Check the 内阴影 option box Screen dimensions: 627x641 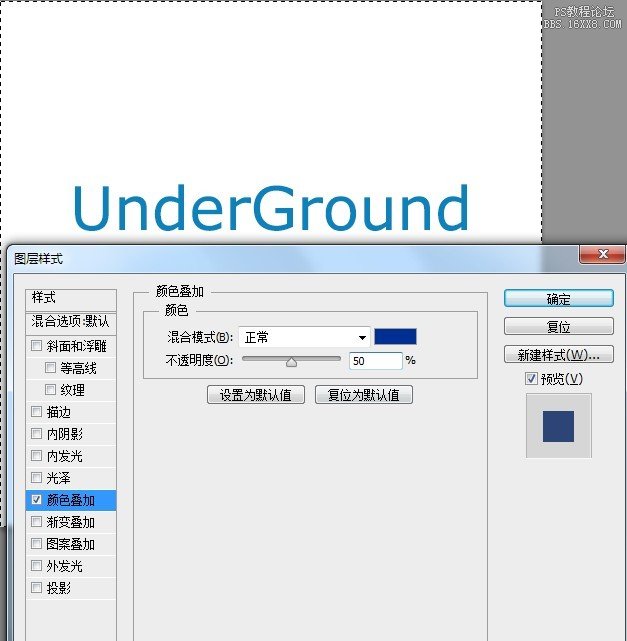point(36,433)
